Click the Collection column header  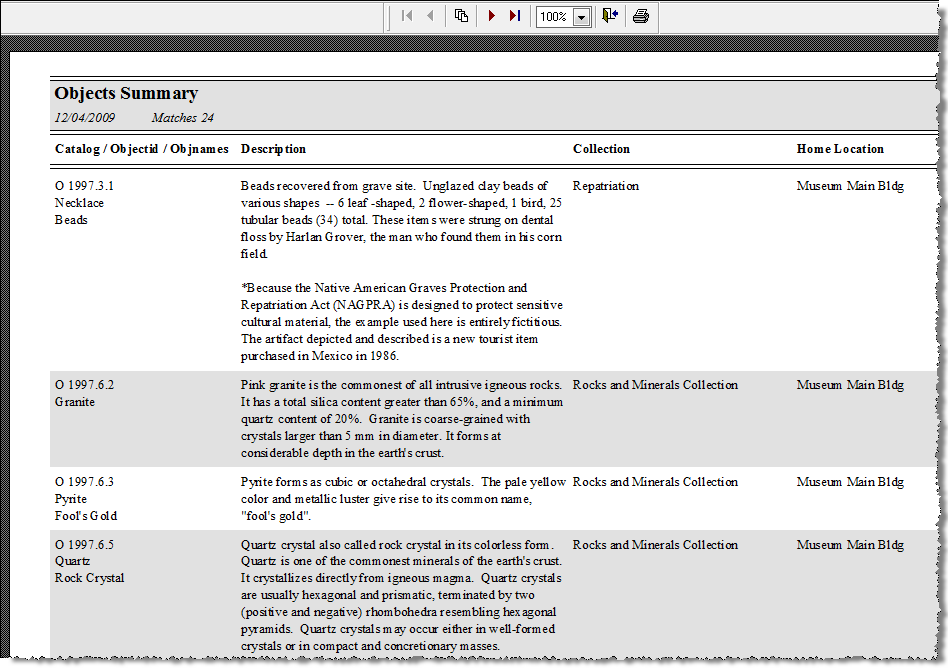[x=601, y=149]
